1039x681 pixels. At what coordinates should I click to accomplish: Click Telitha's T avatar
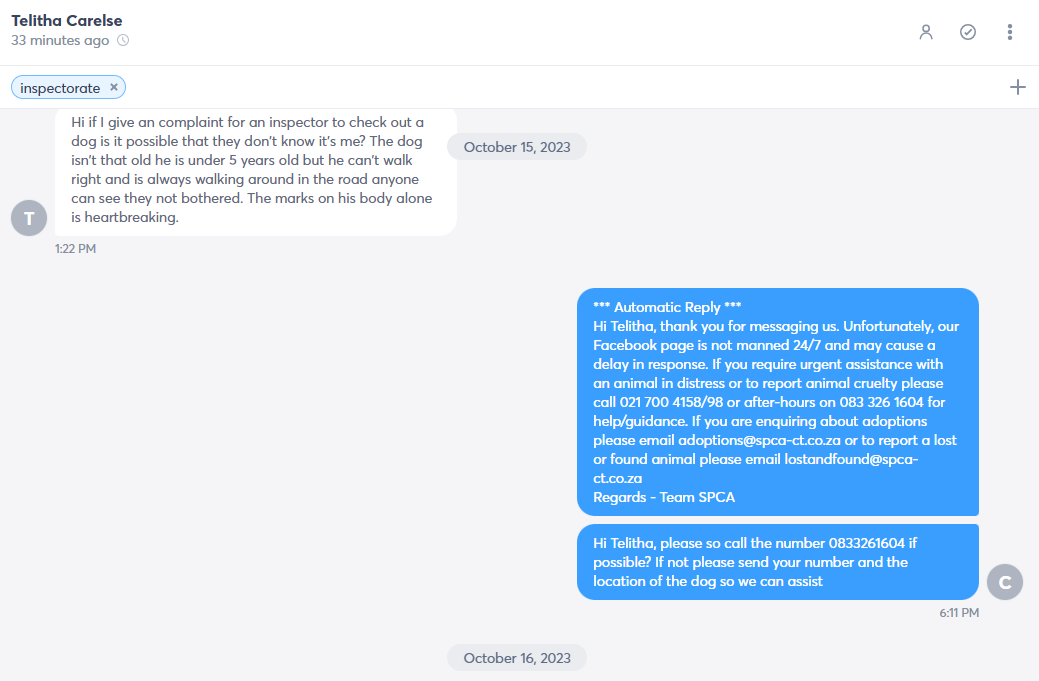tap(29, 218)
